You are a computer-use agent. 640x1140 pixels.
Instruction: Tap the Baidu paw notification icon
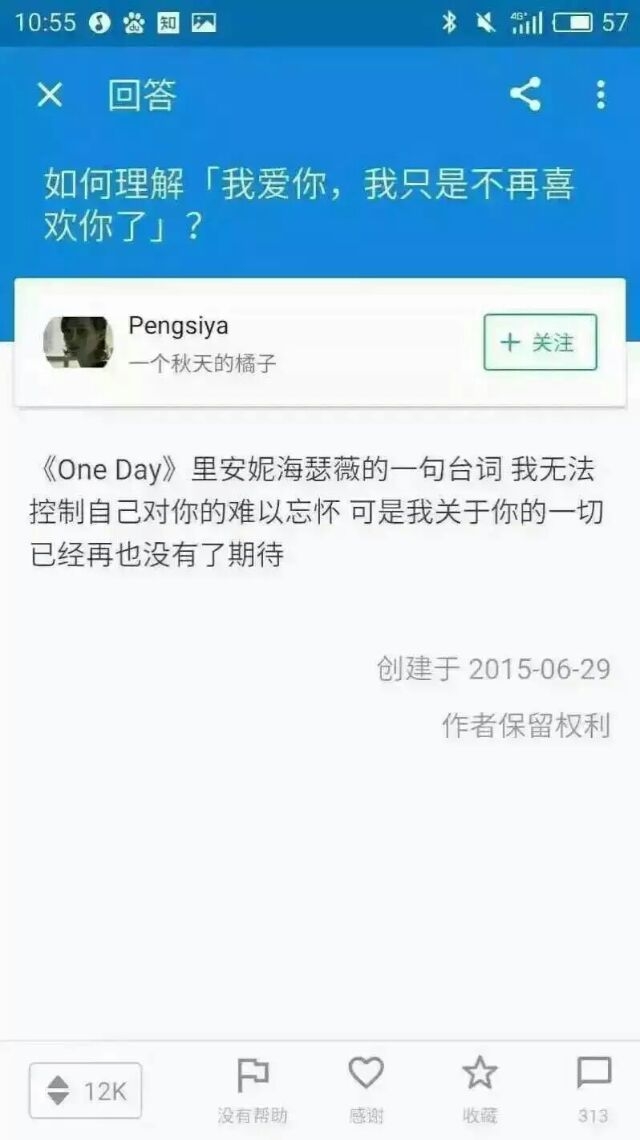pos(134,23)
